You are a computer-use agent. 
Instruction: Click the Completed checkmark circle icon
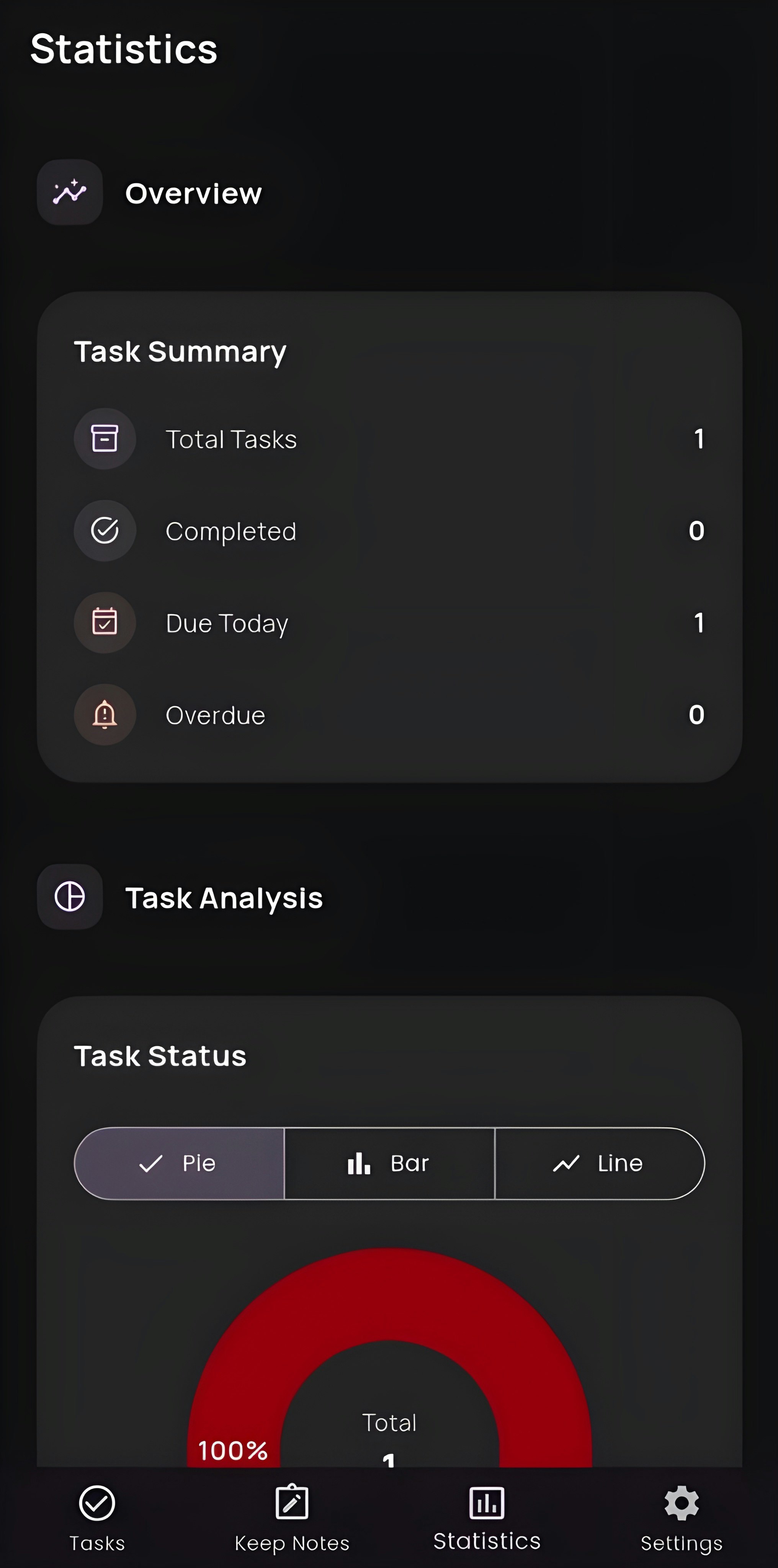pyautogui.click(x=104, y=530)
